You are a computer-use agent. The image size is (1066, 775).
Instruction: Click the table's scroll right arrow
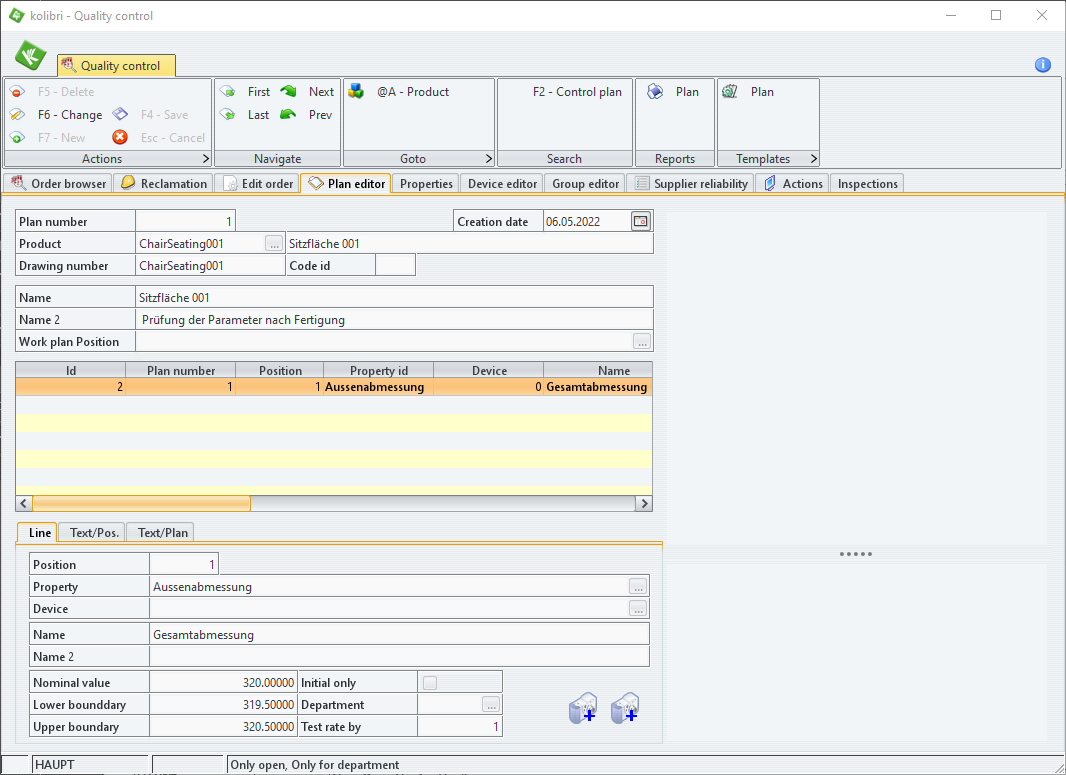click(x=644, y=504)
